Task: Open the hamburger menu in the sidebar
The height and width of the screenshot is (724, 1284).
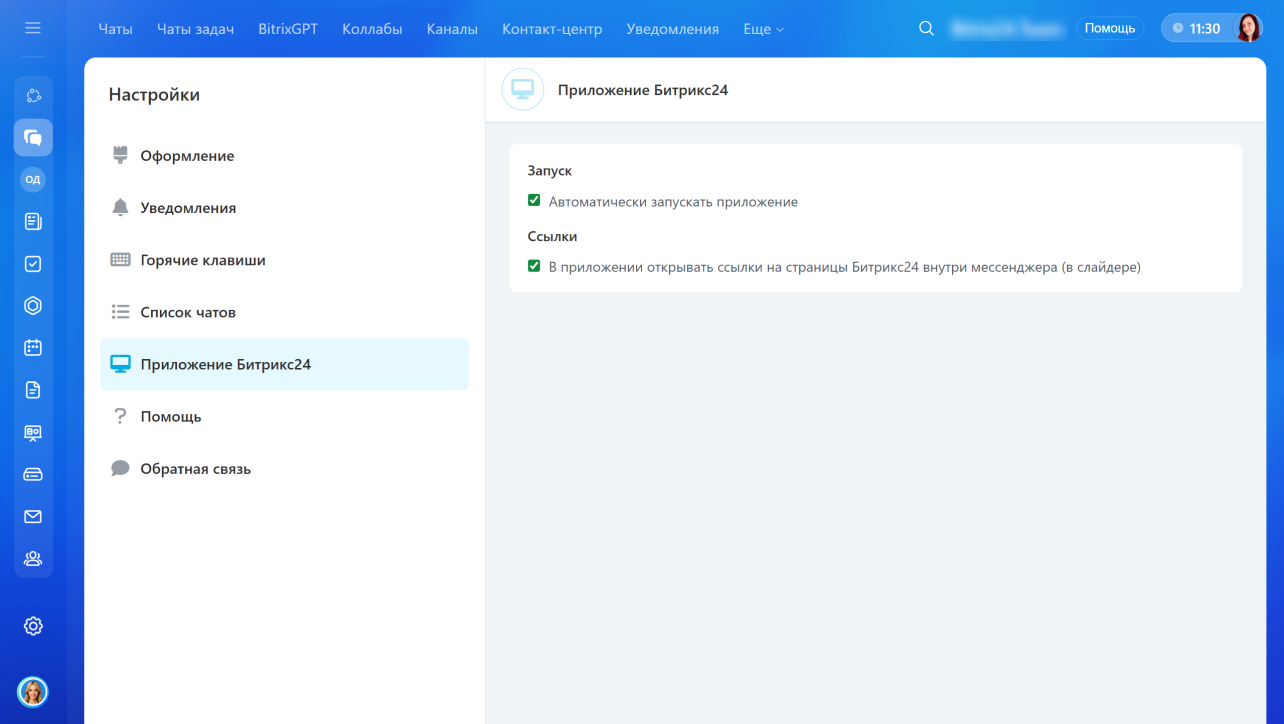Action: pyautogui.click(x=33, y=28)
